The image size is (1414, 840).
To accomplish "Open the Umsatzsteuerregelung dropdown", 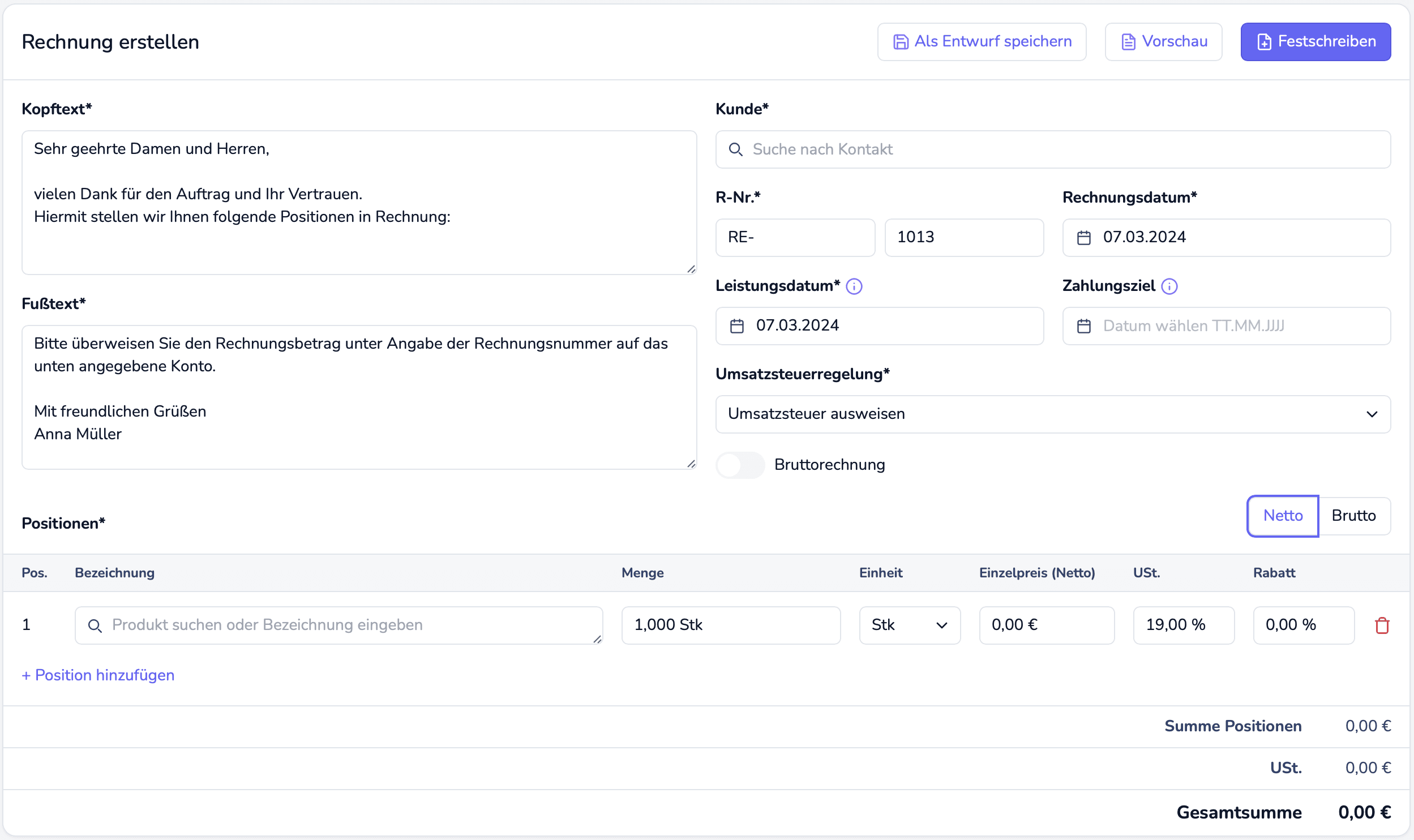I will coord(1053,414).
